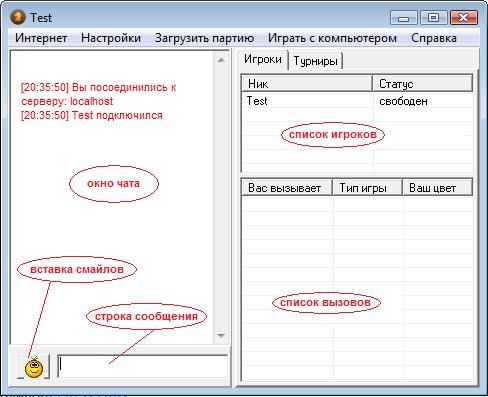Open the Настройки menu
This screenshot has width=488, height=397.
(111, 38)
